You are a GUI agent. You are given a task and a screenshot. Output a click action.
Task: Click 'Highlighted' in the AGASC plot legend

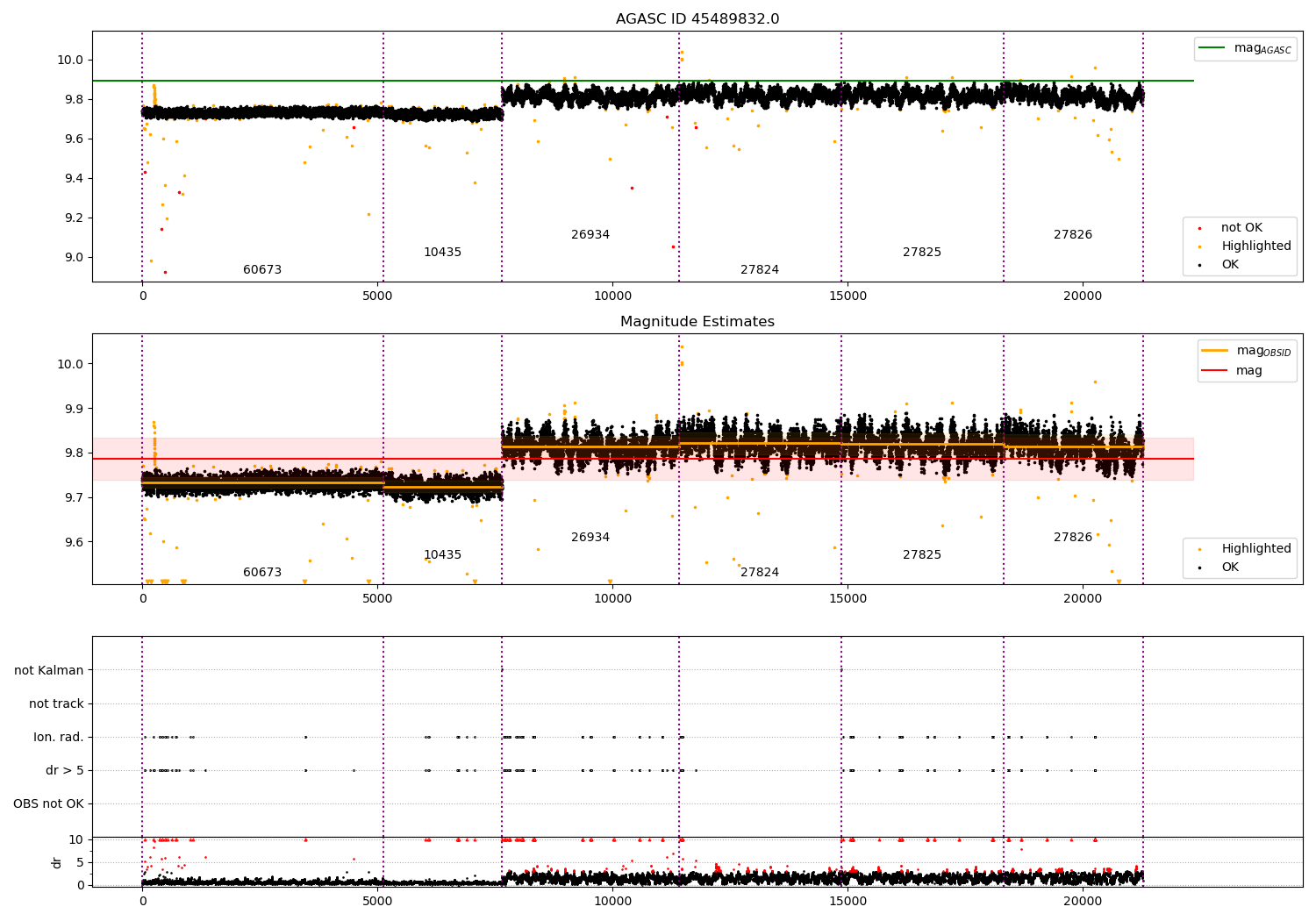tap(1256, 246)
